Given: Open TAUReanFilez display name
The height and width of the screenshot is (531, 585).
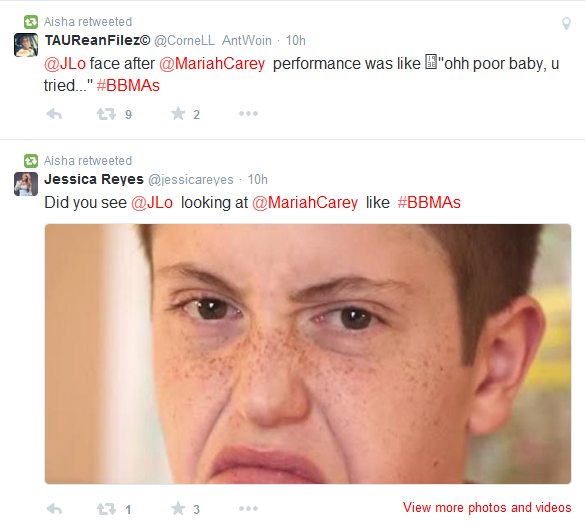Looking at the screenshot, I should pos(97,40).
